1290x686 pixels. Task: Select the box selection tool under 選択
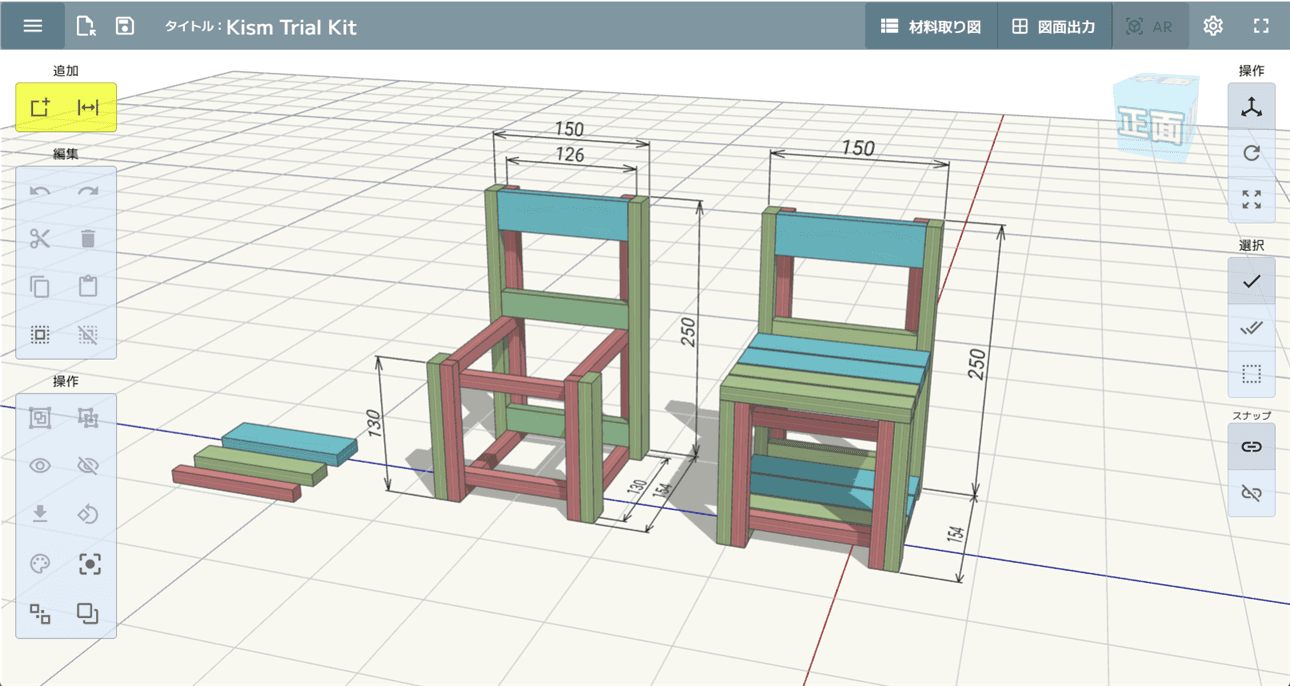[1251, 375]
